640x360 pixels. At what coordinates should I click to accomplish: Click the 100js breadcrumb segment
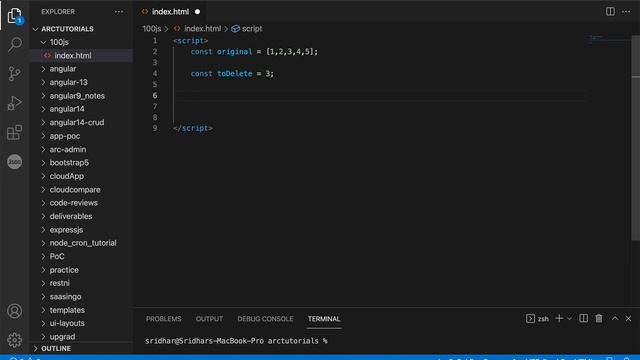click(x=152, y=29)
